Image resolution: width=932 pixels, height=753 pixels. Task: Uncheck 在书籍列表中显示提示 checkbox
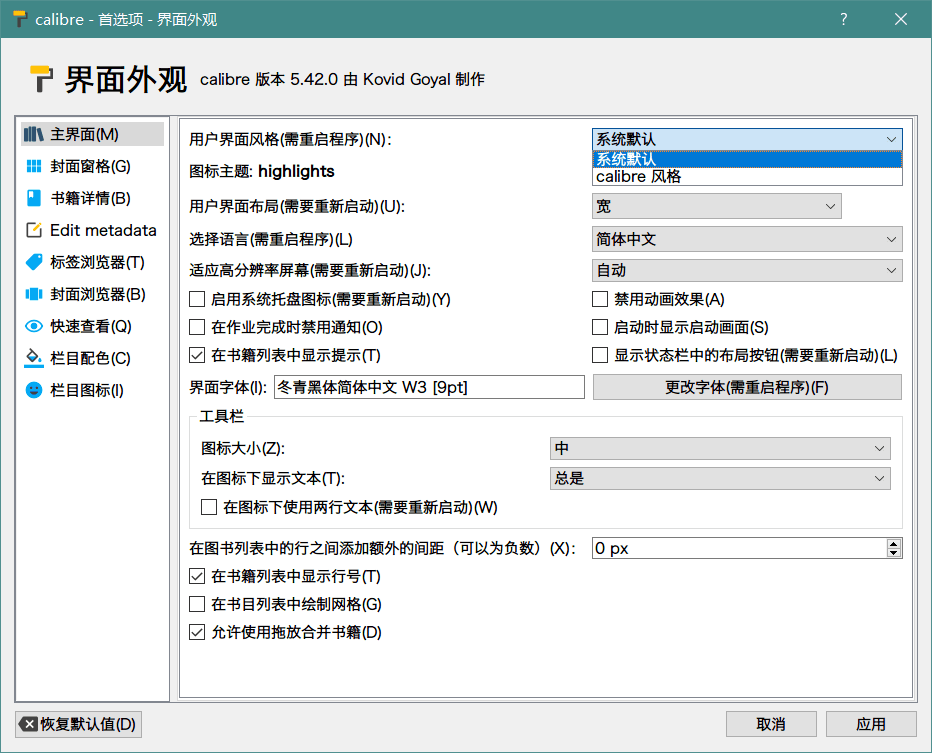tap(197, 355)
